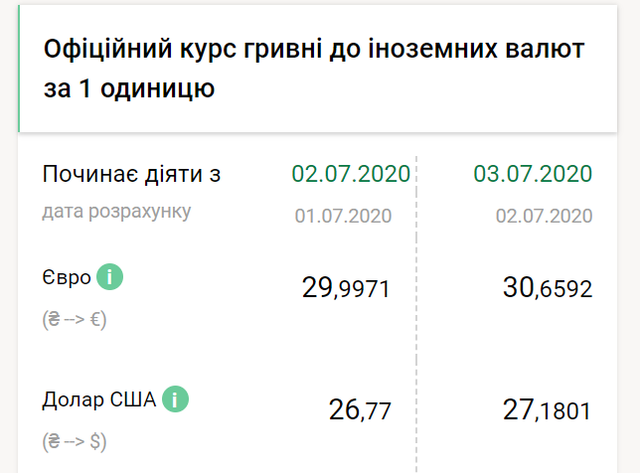
Task: Click the Євро currency label
Action: coord(67,278)
